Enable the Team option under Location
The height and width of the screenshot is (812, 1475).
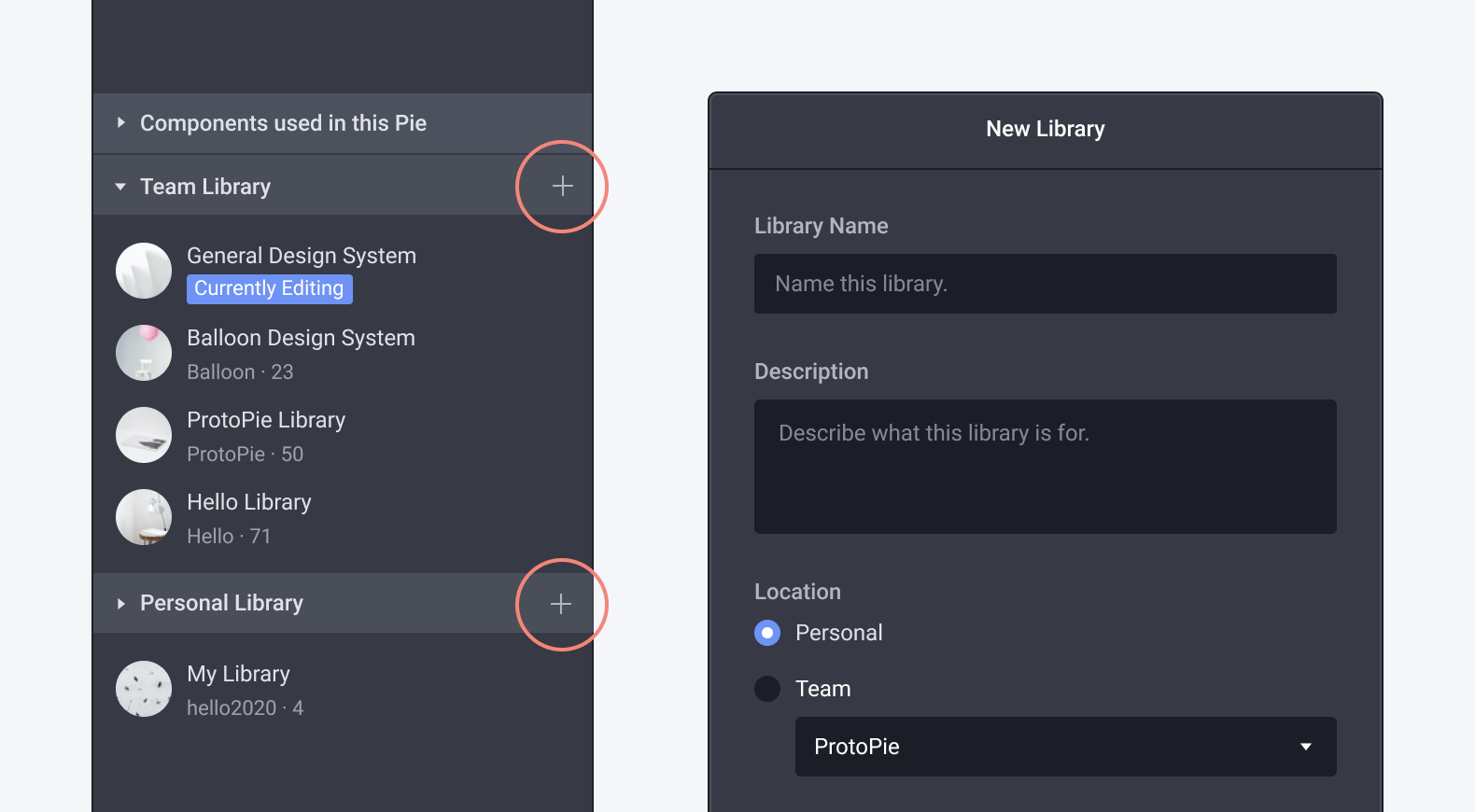pyautogui.click(x=766, y=689)
